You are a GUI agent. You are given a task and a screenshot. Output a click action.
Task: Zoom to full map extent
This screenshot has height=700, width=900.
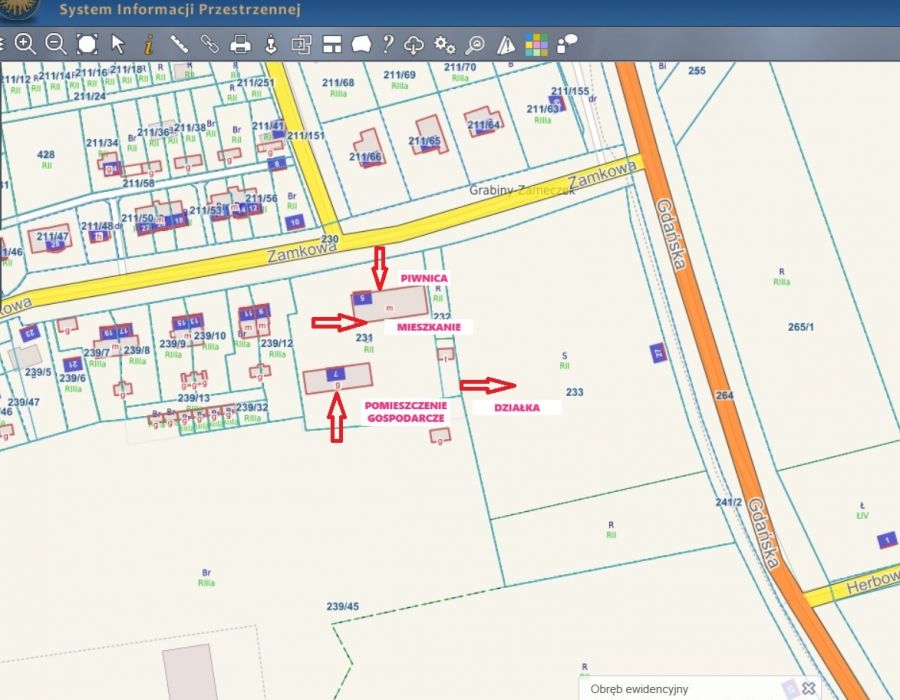click(x=87, y=43)
